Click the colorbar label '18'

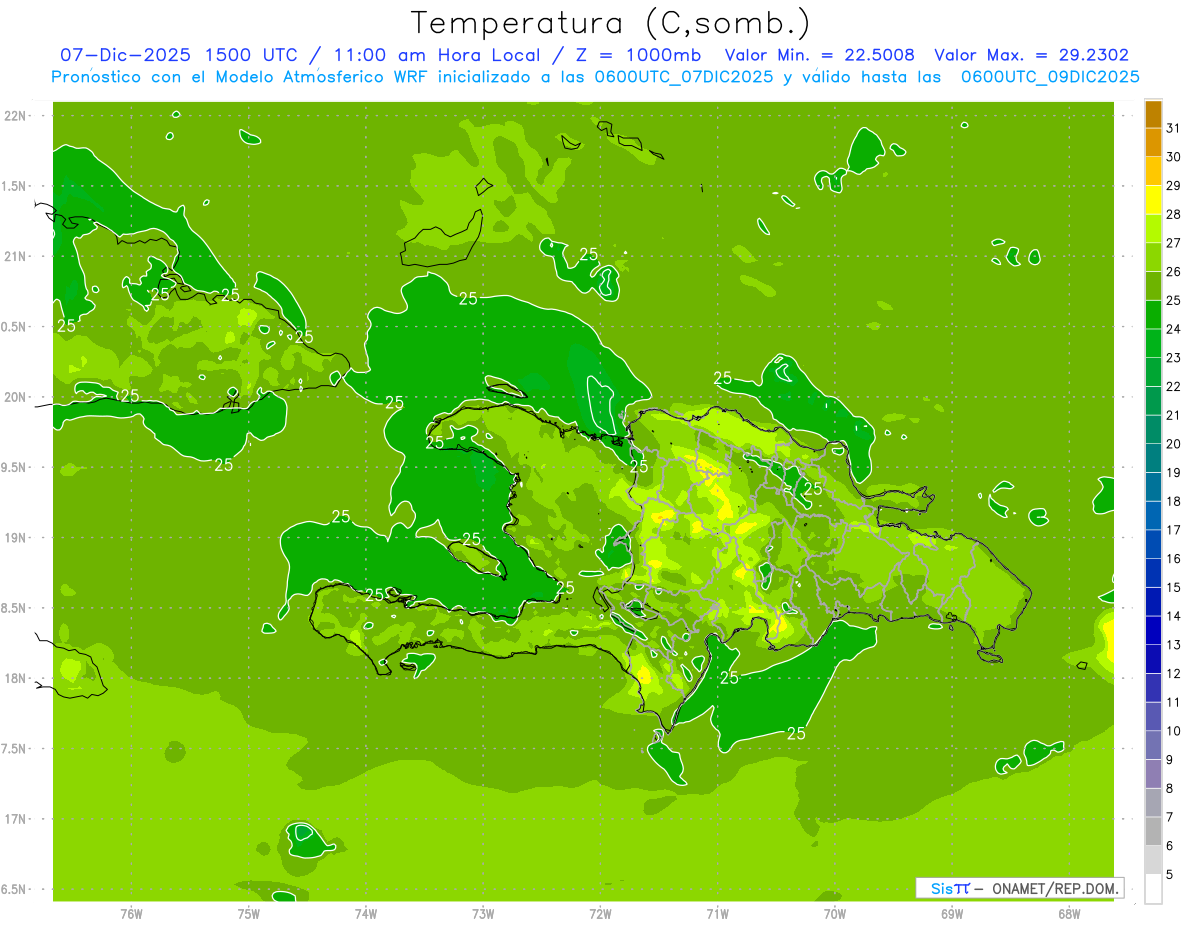(1174, 502)
